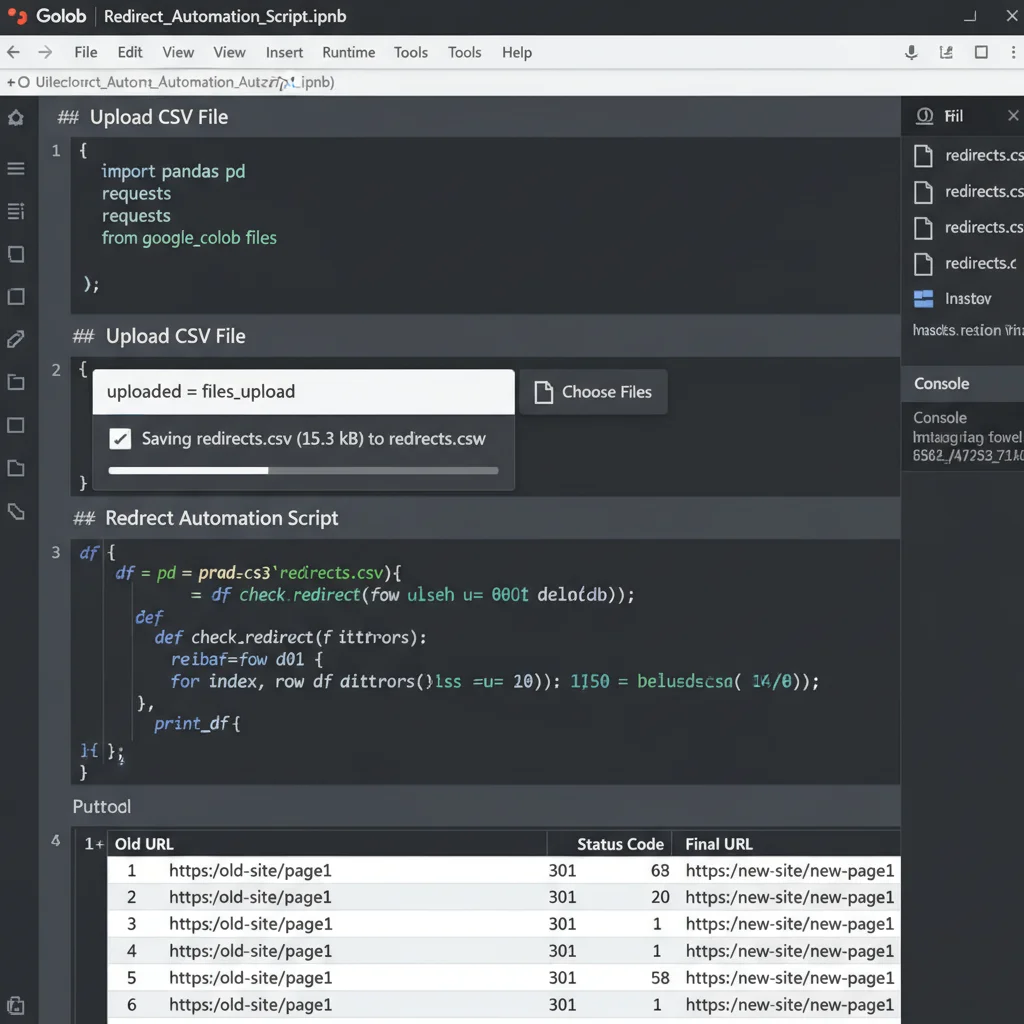1024x1024 pixels.
Task: Click the Redirect_Automation_Script.ipnb title
Action: coord(225,16)
